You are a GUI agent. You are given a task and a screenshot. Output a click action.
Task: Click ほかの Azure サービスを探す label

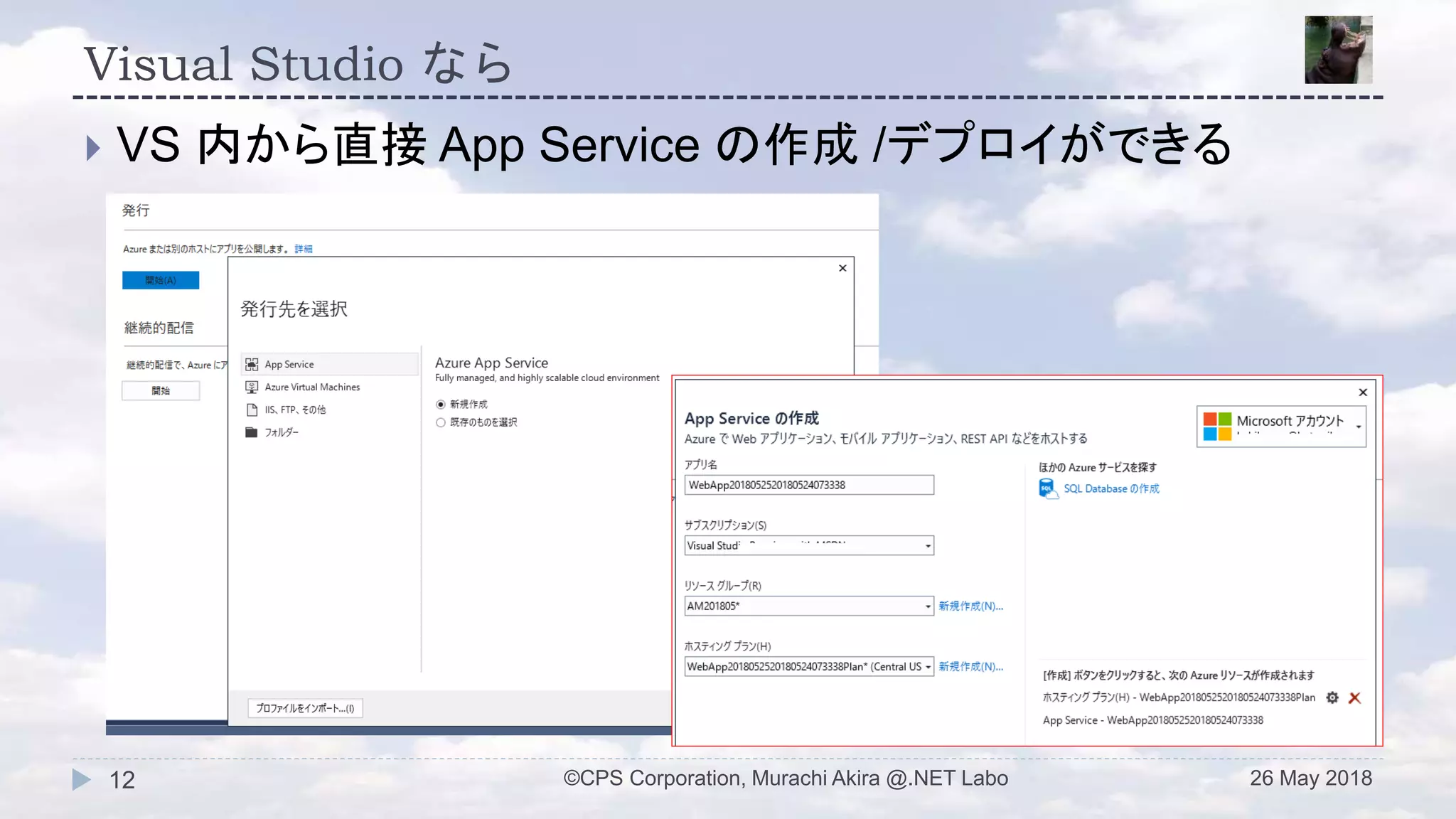1098,467
